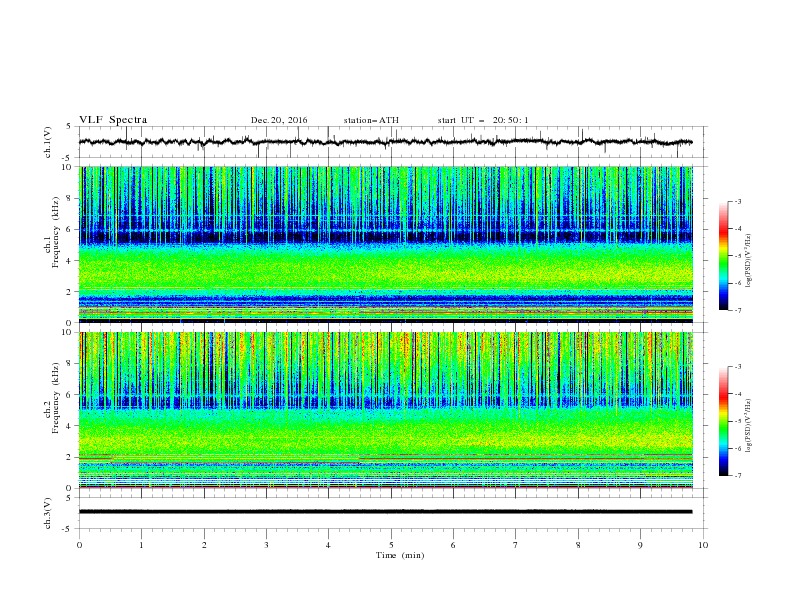This screenshot has height=612, width=792.
Task: Click the "9" tick on the time axis
Action: click(x=640, y=545)
